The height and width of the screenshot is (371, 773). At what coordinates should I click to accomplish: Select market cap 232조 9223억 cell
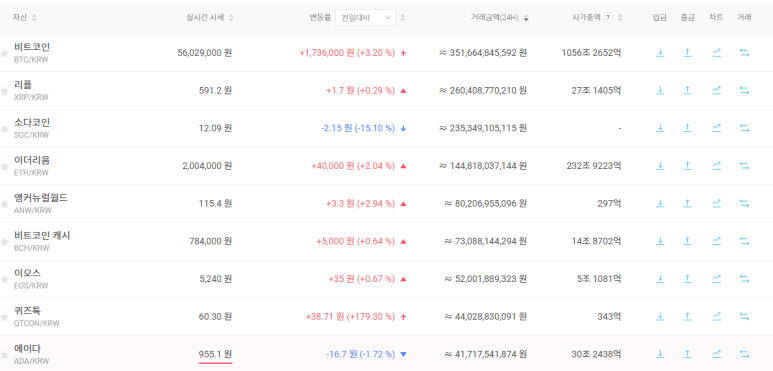pos(594,166)
